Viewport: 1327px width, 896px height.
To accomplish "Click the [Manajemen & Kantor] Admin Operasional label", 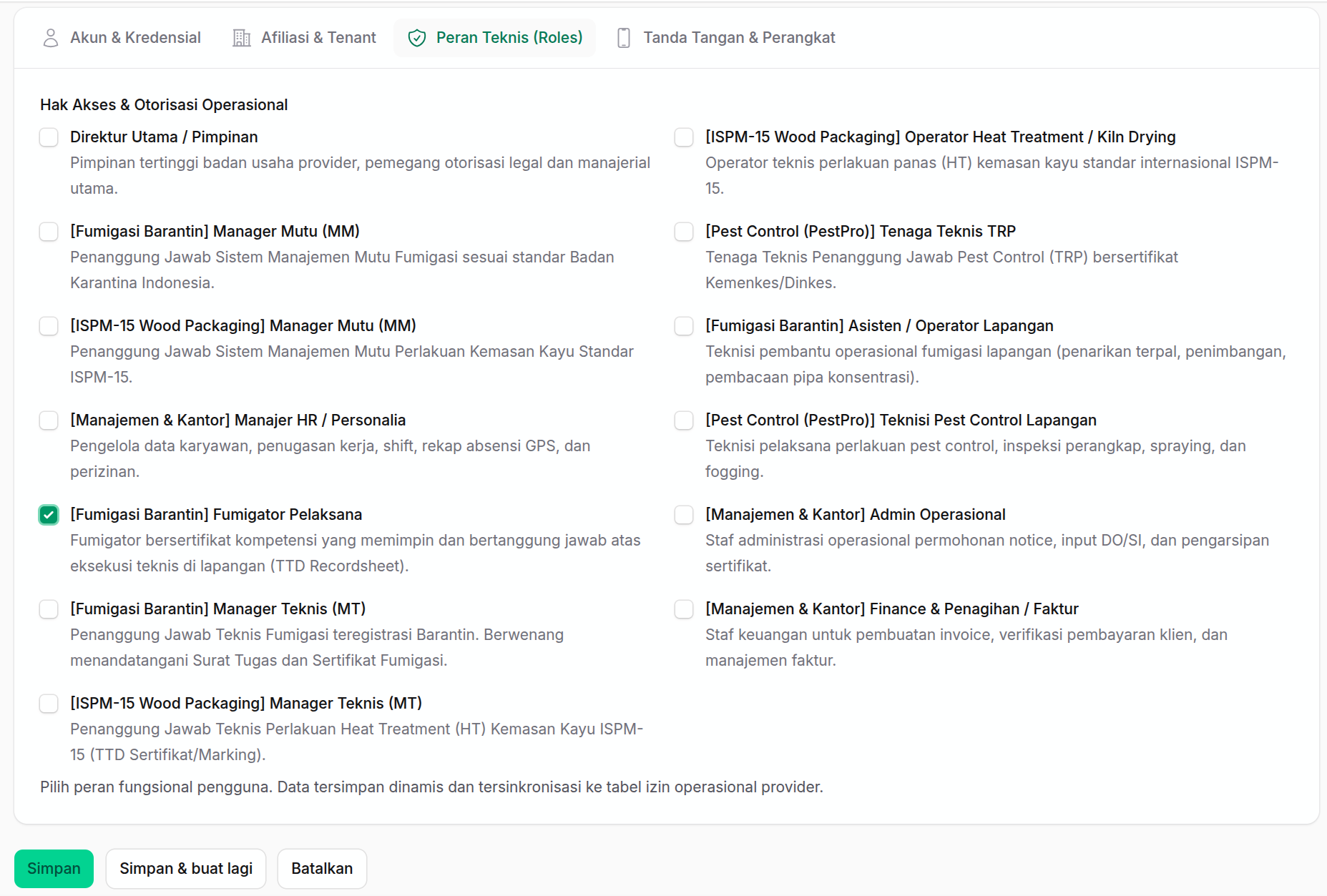I will coord(856,515).
